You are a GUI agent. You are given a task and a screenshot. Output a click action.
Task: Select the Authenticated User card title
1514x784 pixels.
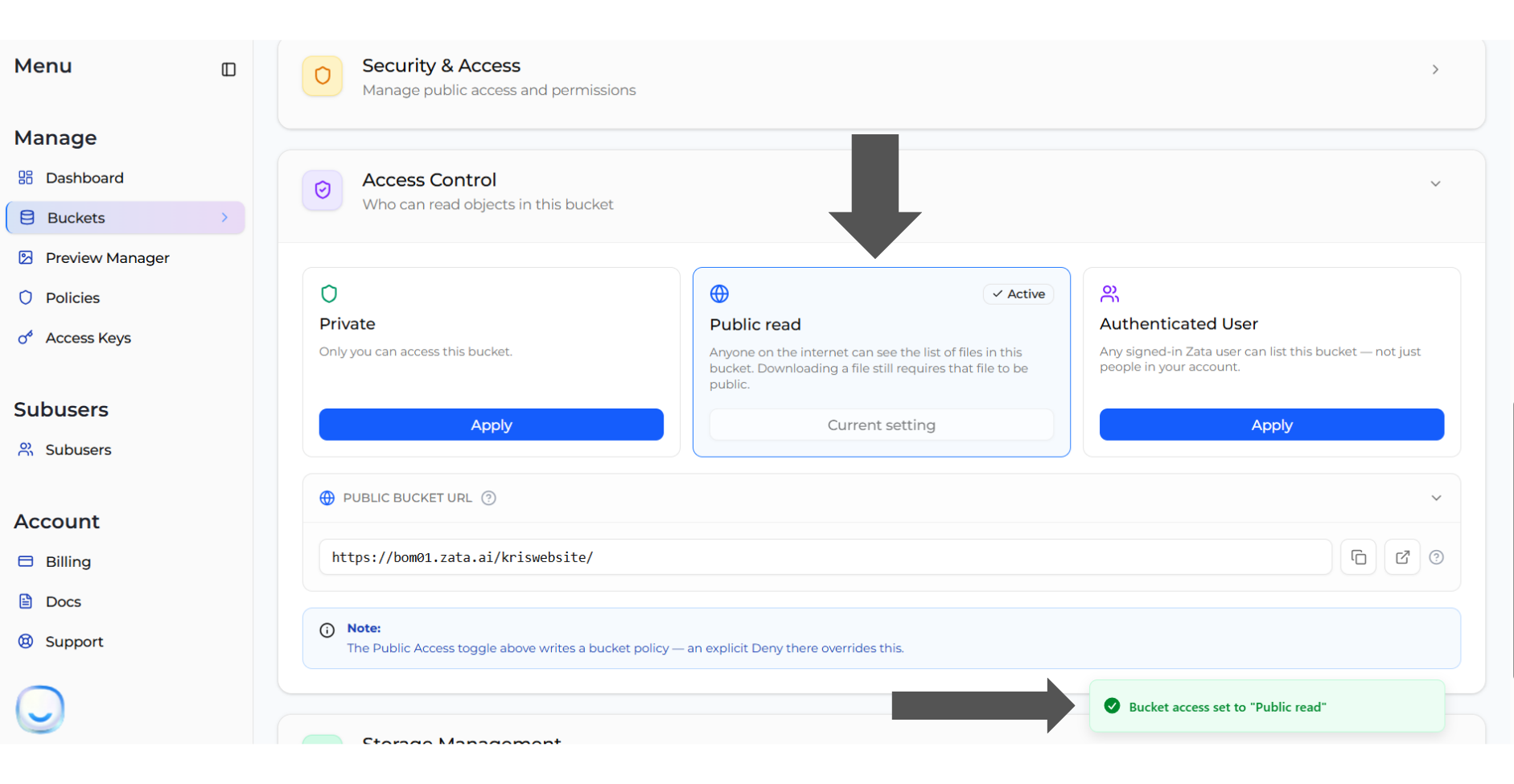coord(1179,324)
